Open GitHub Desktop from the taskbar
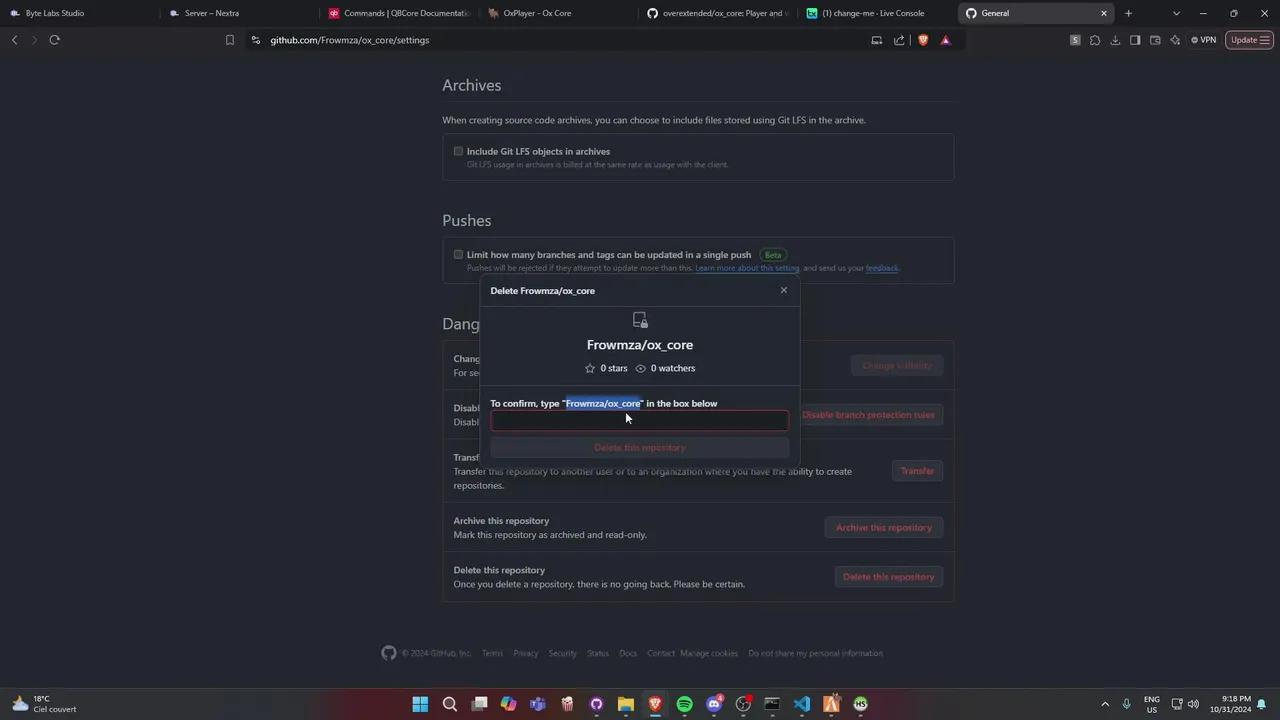 pos(597,704)
